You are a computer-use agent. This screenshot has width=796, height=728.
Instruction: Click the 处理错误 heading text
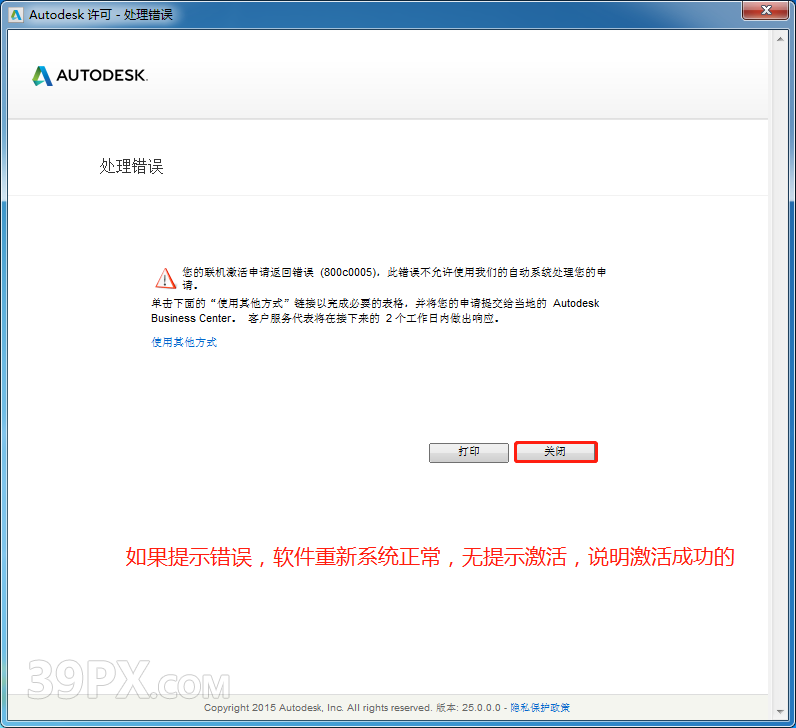click(x=131, y=166)
